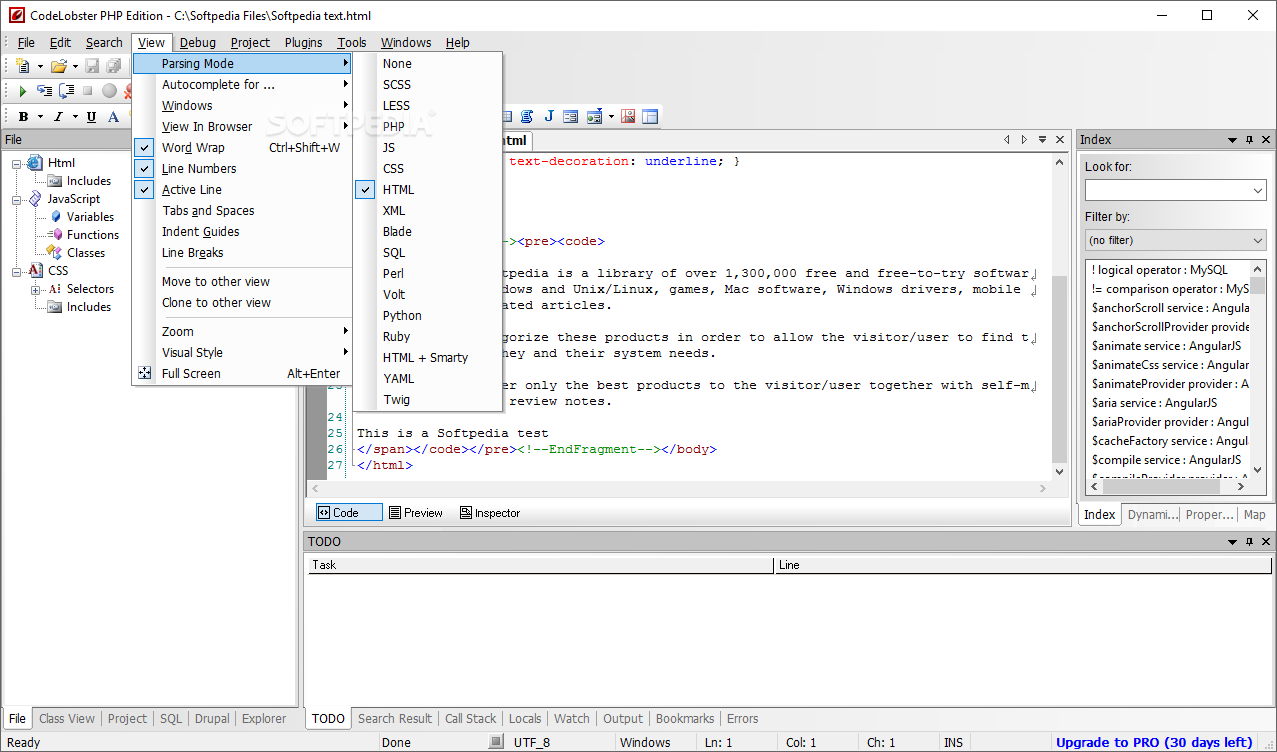Click the Step Over debug icon
The height and width of the screenshot is (752, 1277).
67,91
